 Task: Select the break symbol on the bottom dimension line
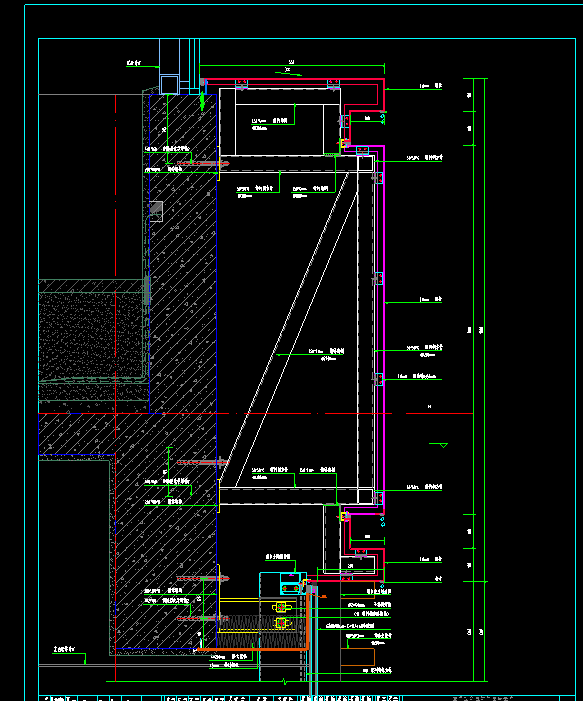[x=284, y=681]
